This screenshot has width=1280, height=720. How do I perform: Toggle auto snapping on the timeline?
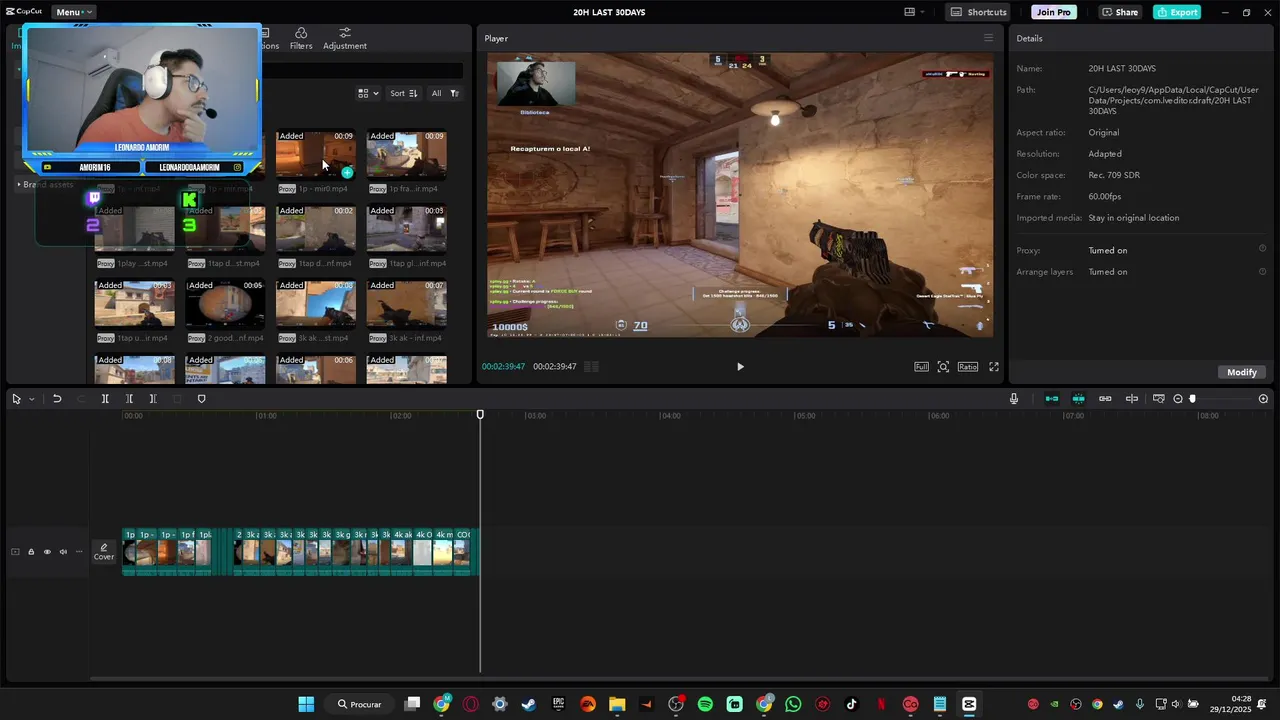click(x=1078, y=399)
